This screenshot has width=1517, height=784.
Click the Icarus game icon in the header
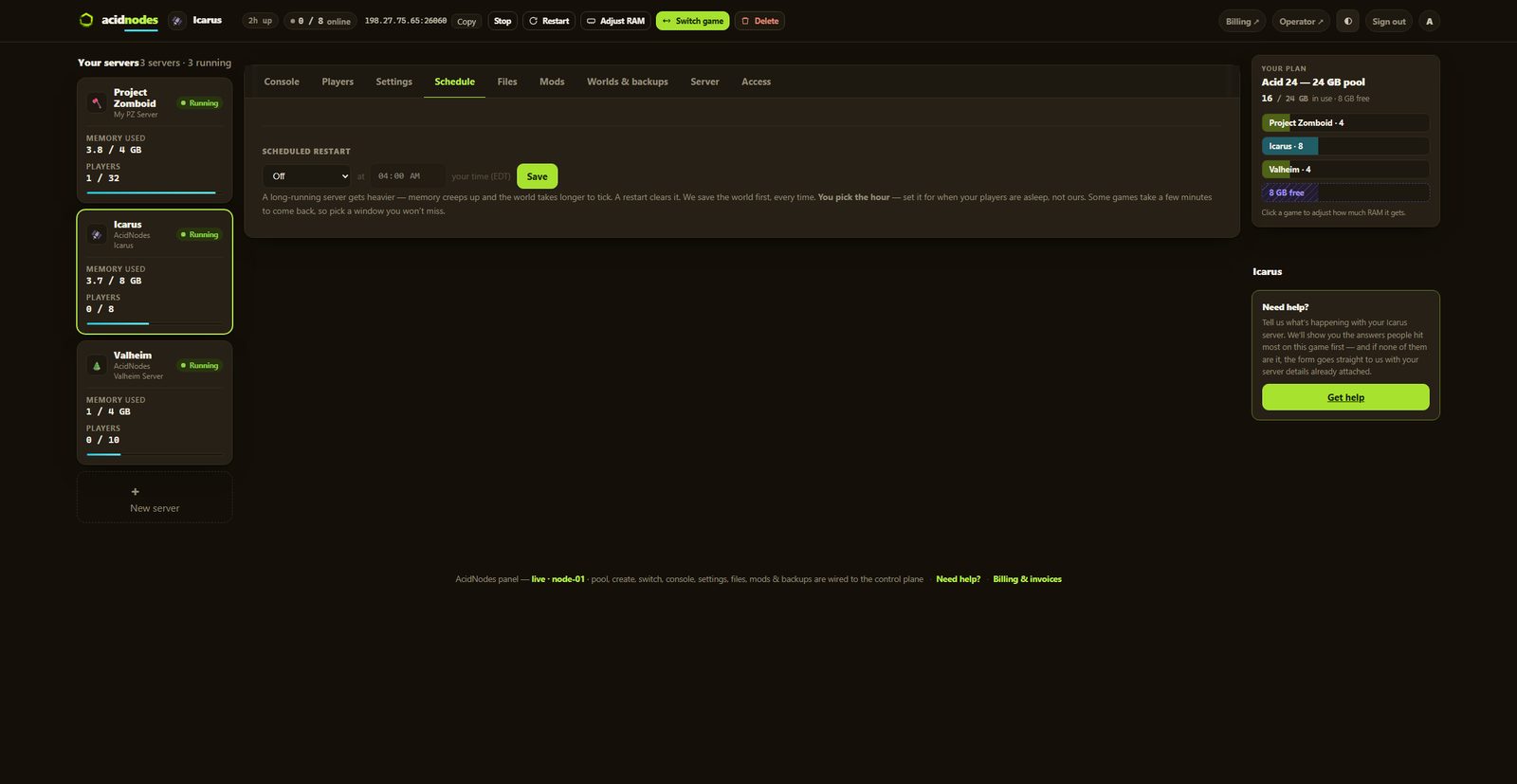pyautogui.click(x=177, y=21)
